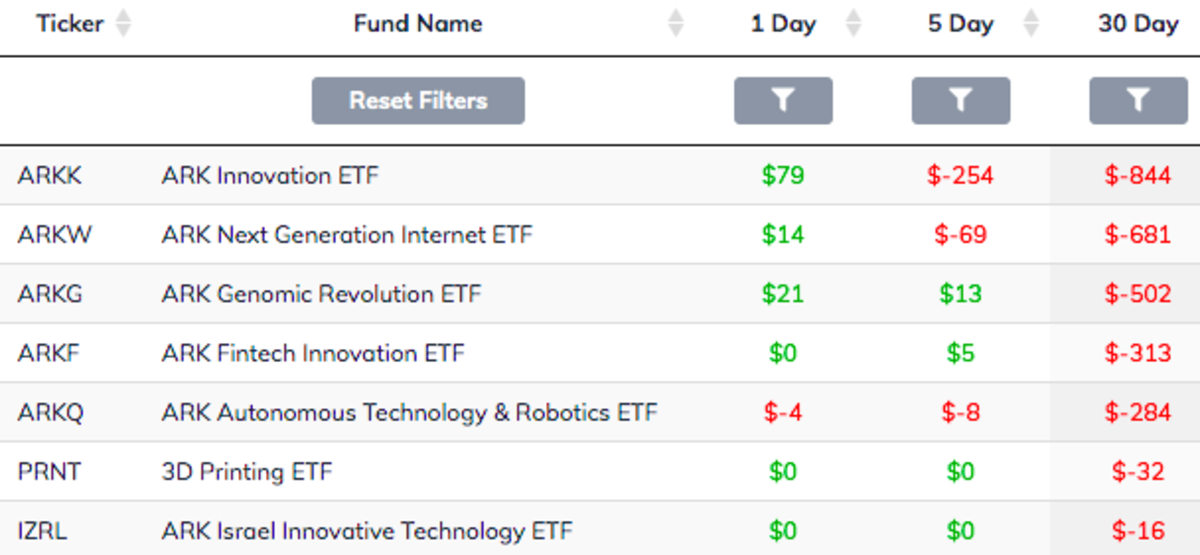Click the Reset Filters button
This screenshot has width=1200, height=555.
(x=418, y=100)
